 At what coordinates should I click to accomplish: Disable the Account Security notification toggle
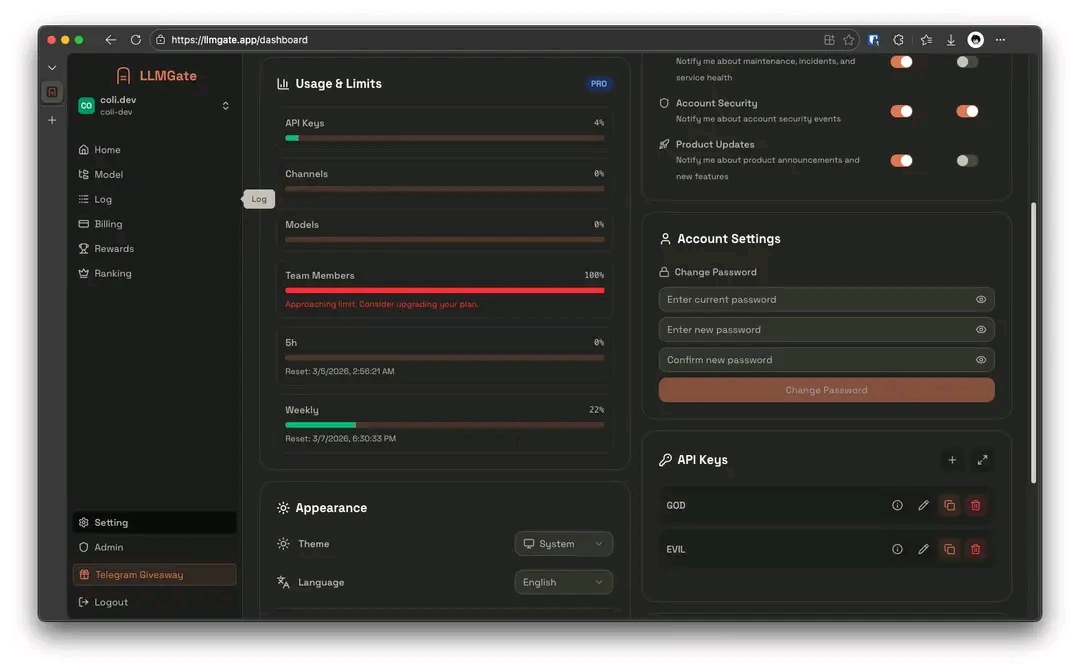901,111
